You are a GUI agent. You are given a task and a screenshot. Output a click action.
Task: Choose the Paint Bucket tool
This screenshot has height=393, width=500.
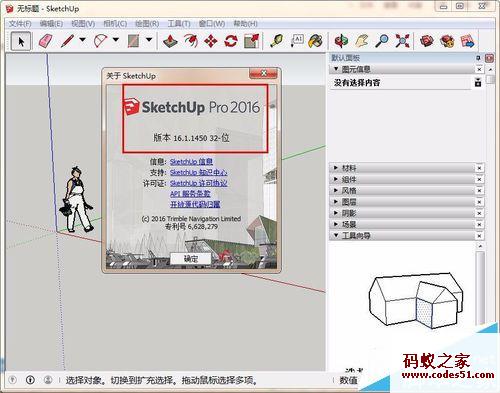pyautogui.click(x=315, y=41)
